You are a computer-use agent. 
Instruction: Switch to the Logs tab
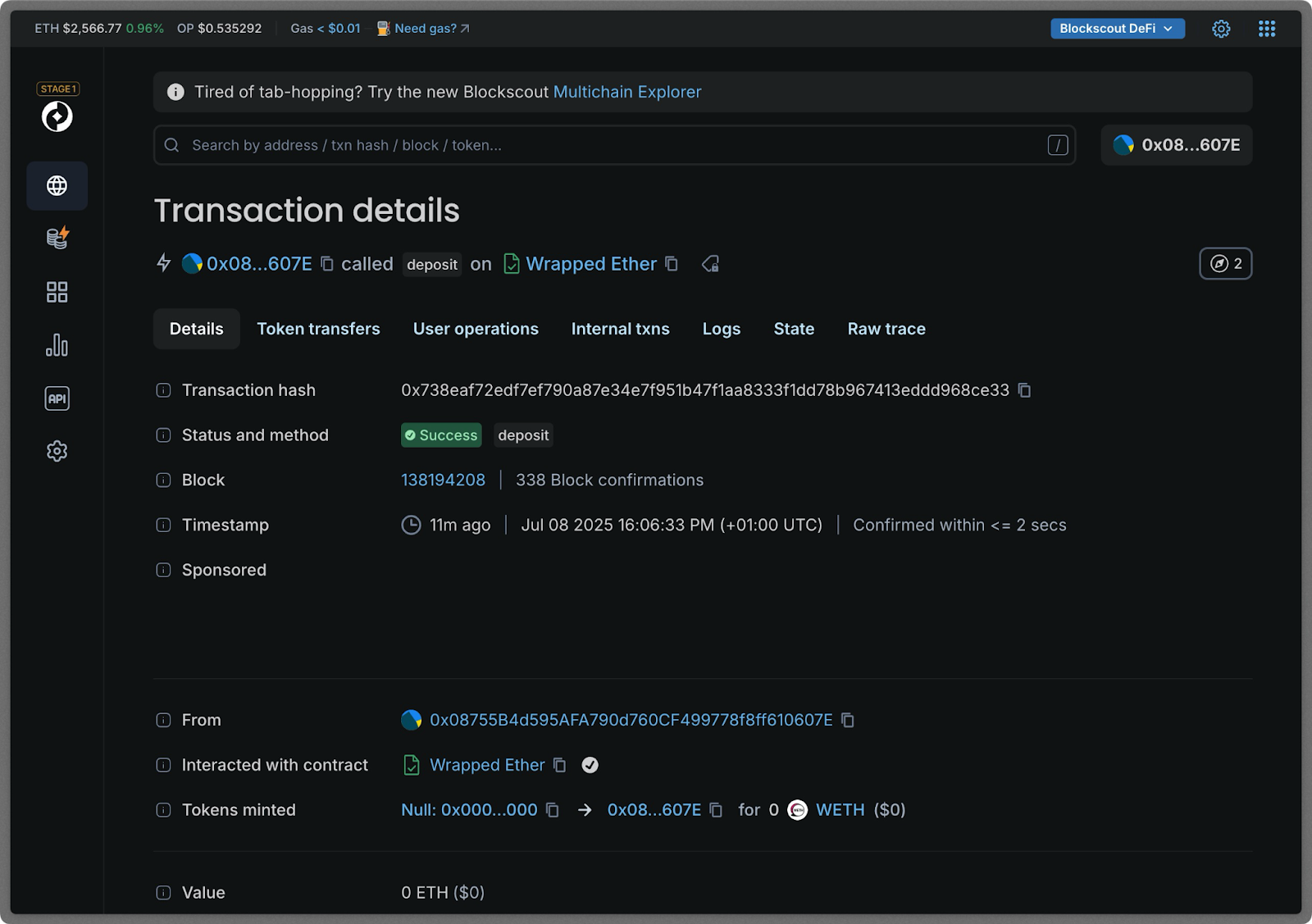click(x=722, y=329)
